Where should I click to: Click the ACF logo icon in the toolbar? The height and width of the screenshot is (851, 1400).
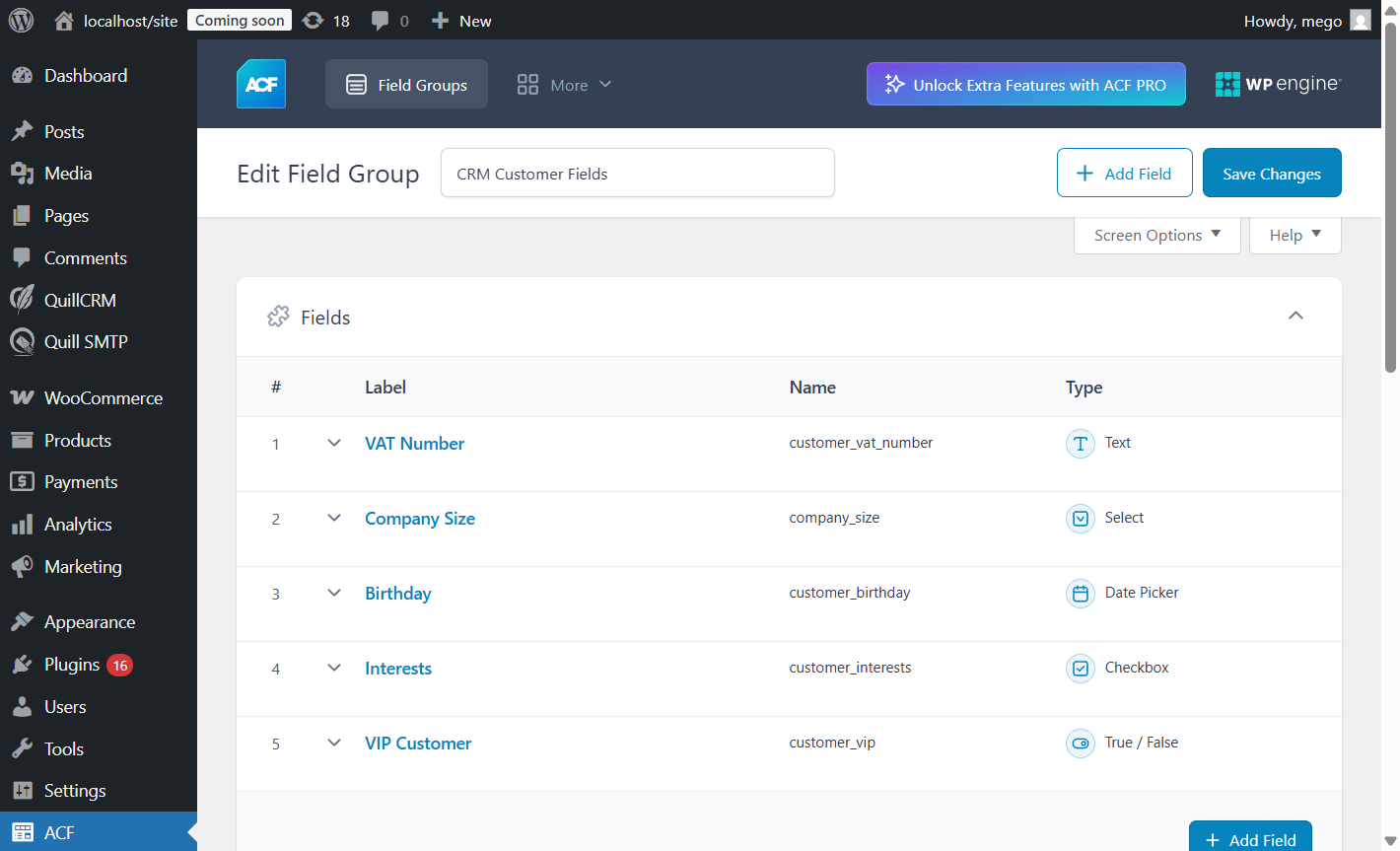click(260, 84)
